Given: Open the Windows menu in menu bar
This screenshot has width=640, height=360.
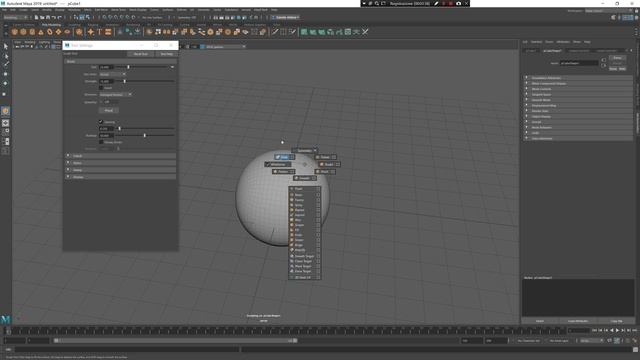Looking at the screenshot, I should pyautogui.click(x=74, y=10).
